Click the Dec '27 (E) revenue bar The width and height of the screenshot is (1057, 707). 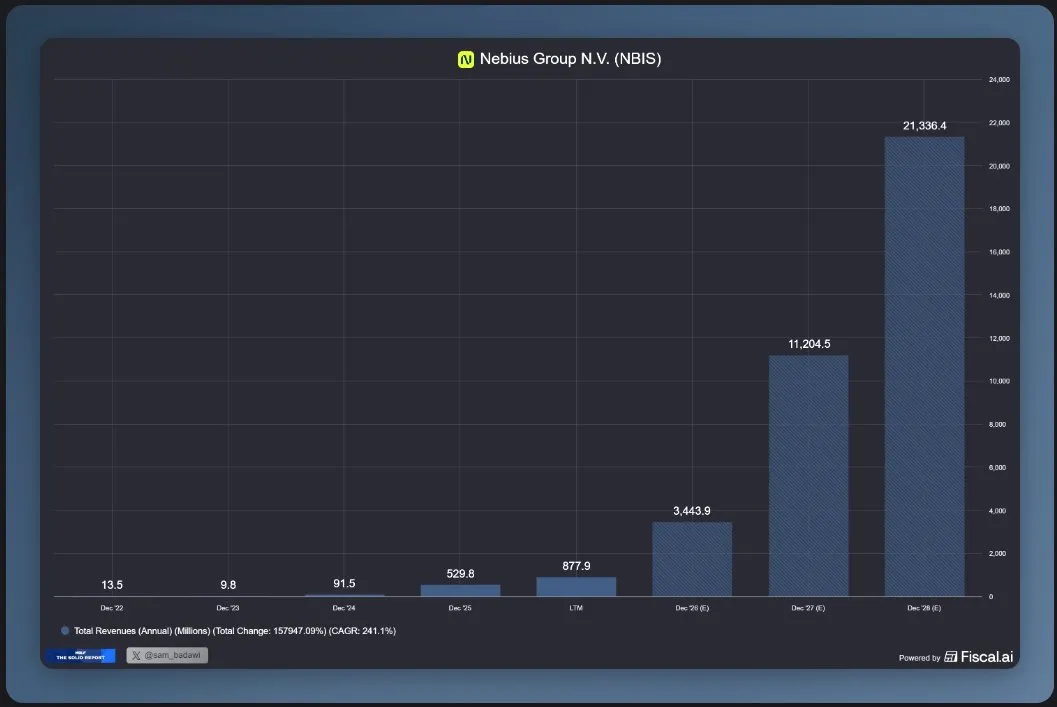[x=808, y=476]
